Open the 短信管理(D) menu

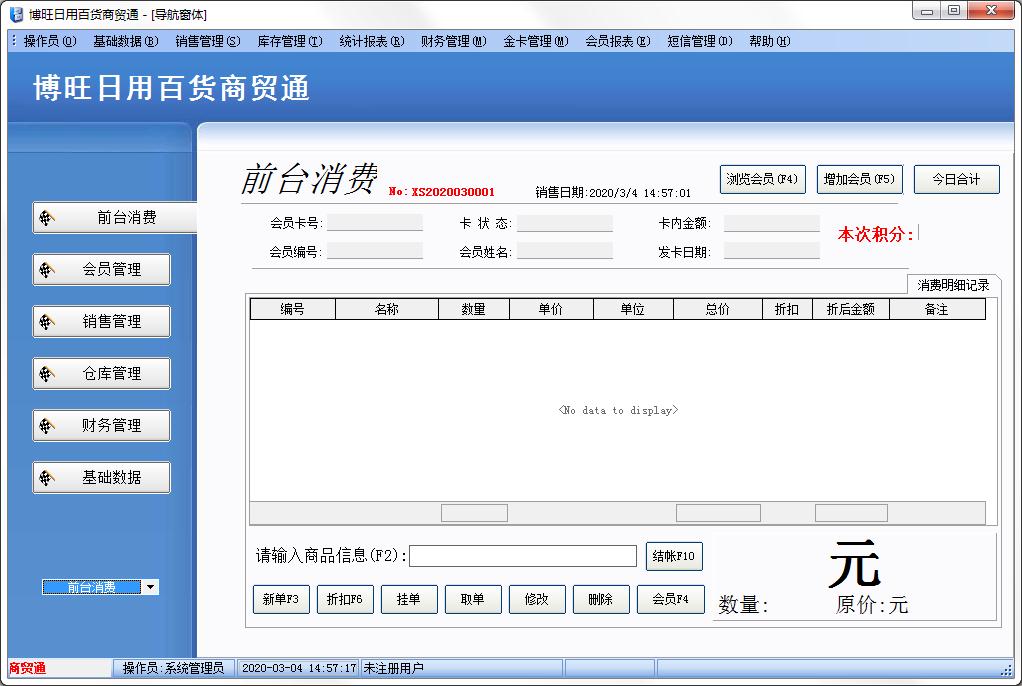(x=700, y=41)
